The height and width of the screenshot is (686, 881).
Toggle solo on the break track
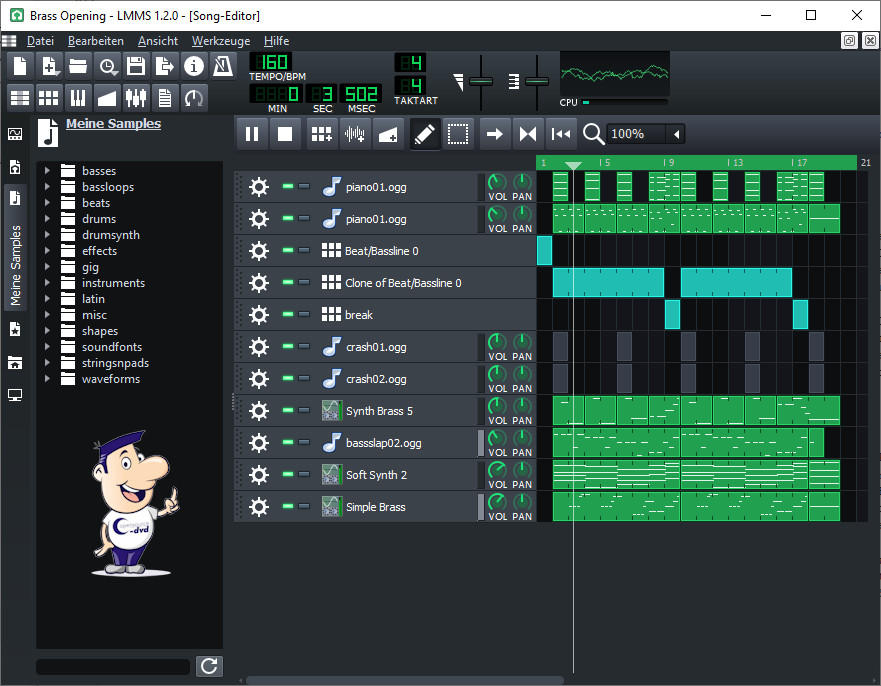(304, 315)
